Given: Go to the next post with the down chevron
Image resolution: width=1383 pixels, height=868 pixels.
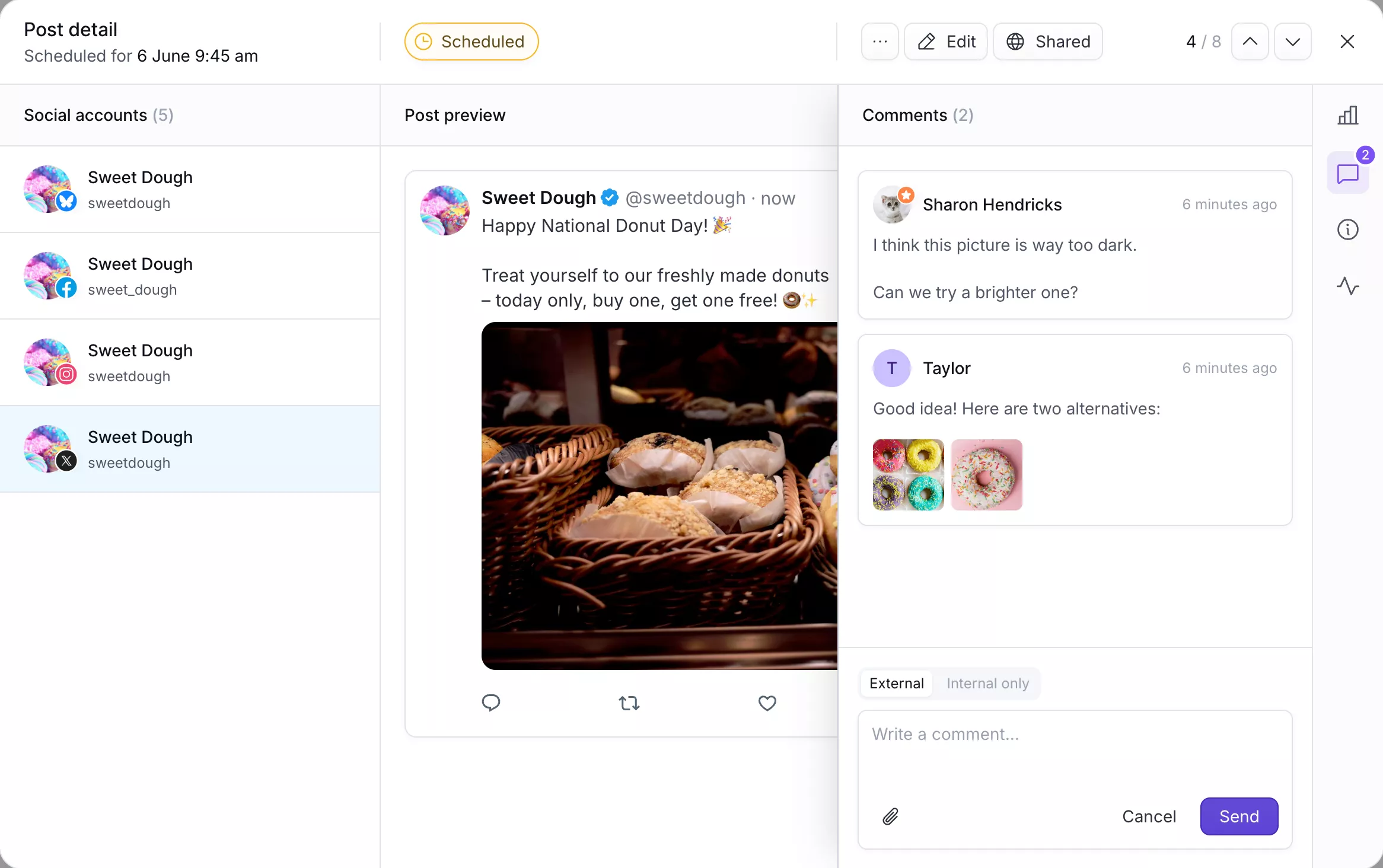Looking at the screenshot, I should 1293,42.
